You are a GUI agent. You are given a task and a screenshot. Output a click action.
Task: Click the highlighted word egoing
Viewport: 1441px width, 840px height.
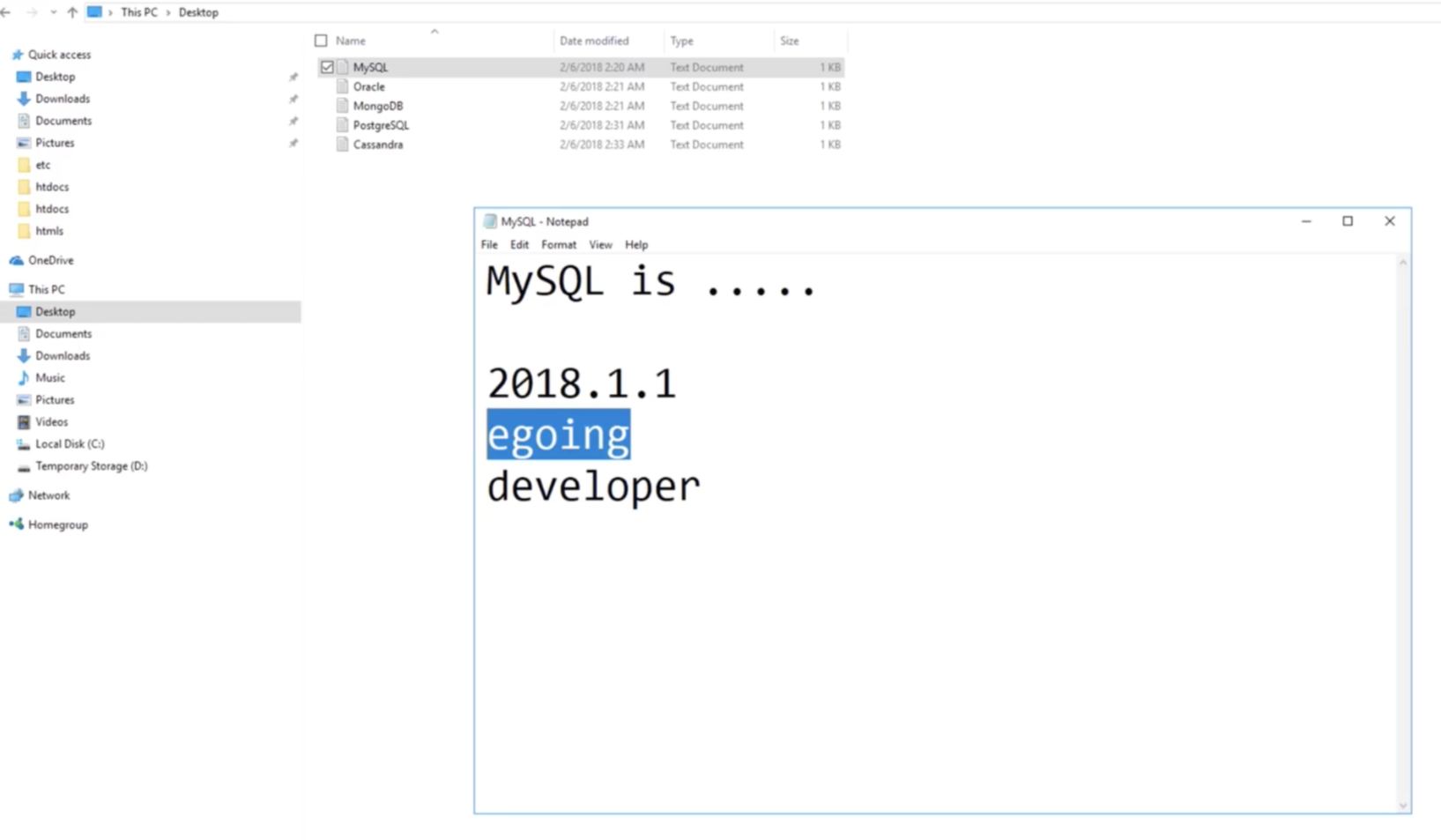click(559, 435)
